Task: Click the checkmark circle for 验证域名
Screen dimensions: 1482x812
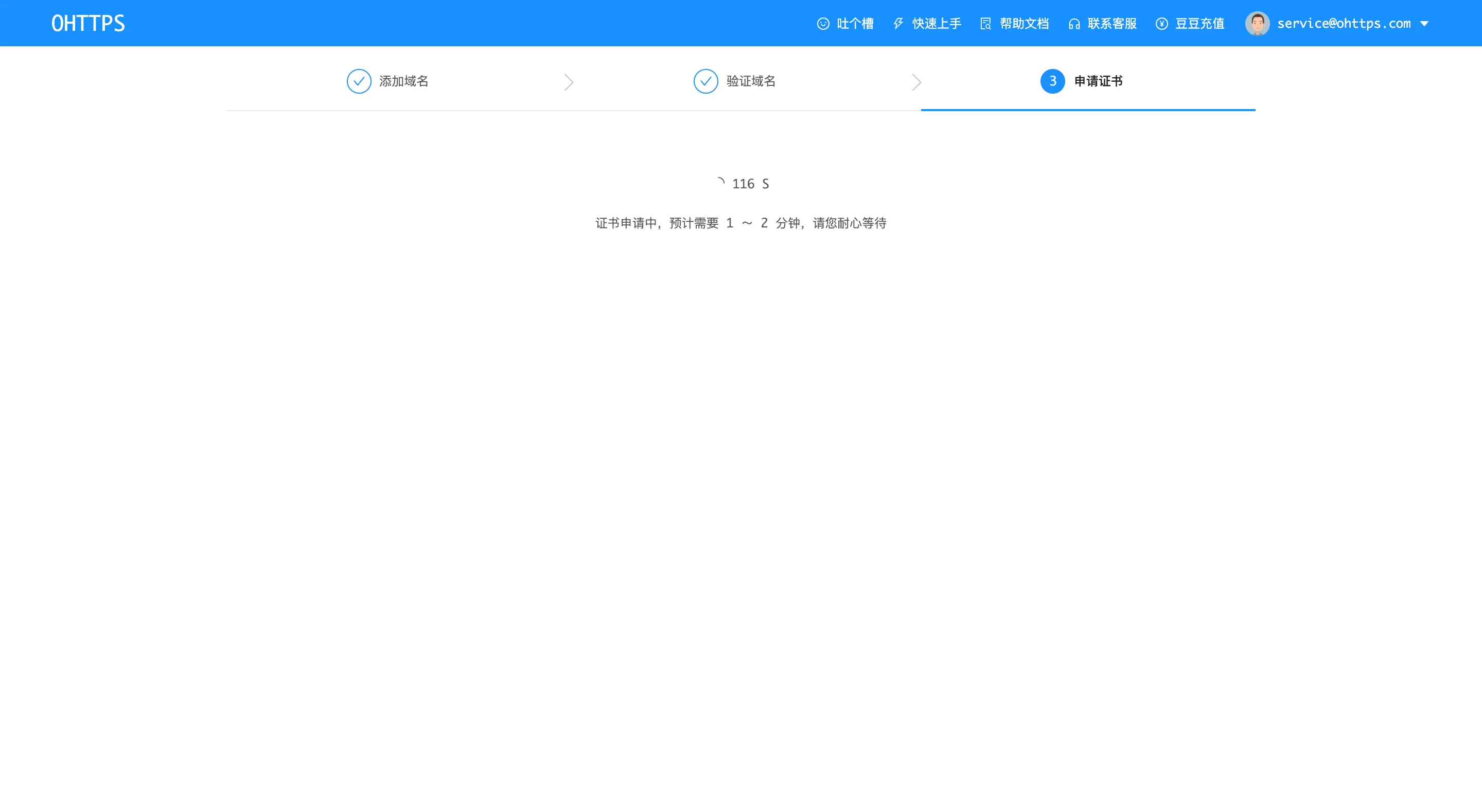Action: tap(705, 81)
